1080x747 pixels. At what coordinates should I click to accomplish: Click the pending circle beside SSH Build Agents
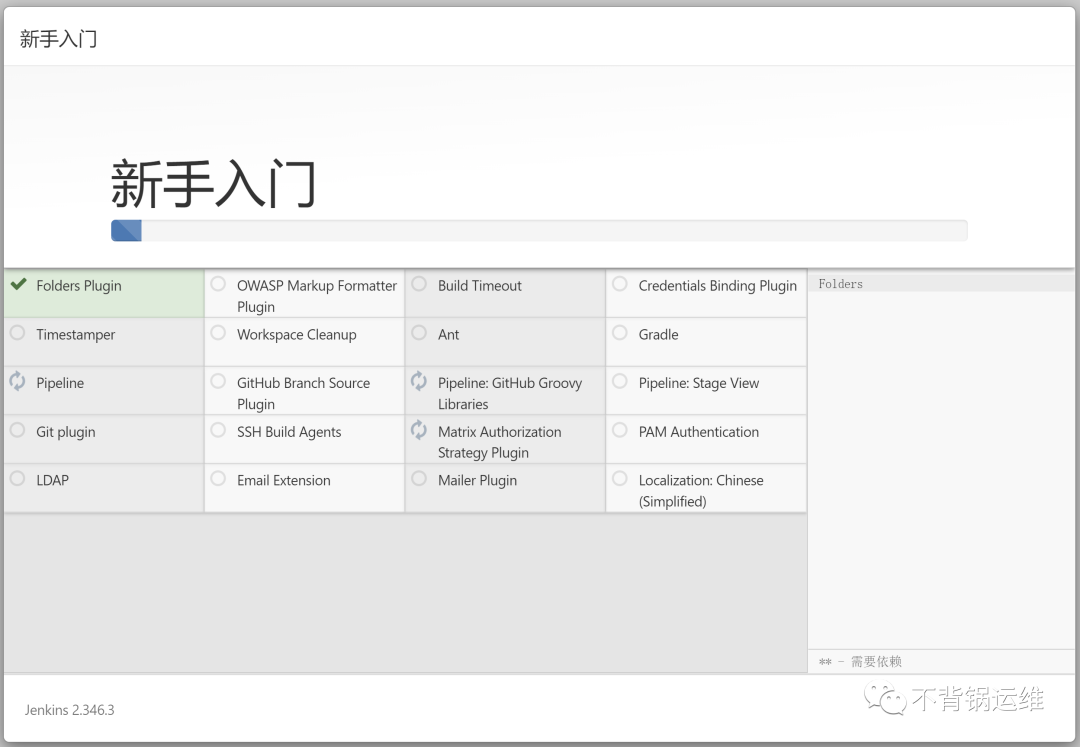click(x=218, y=430)
